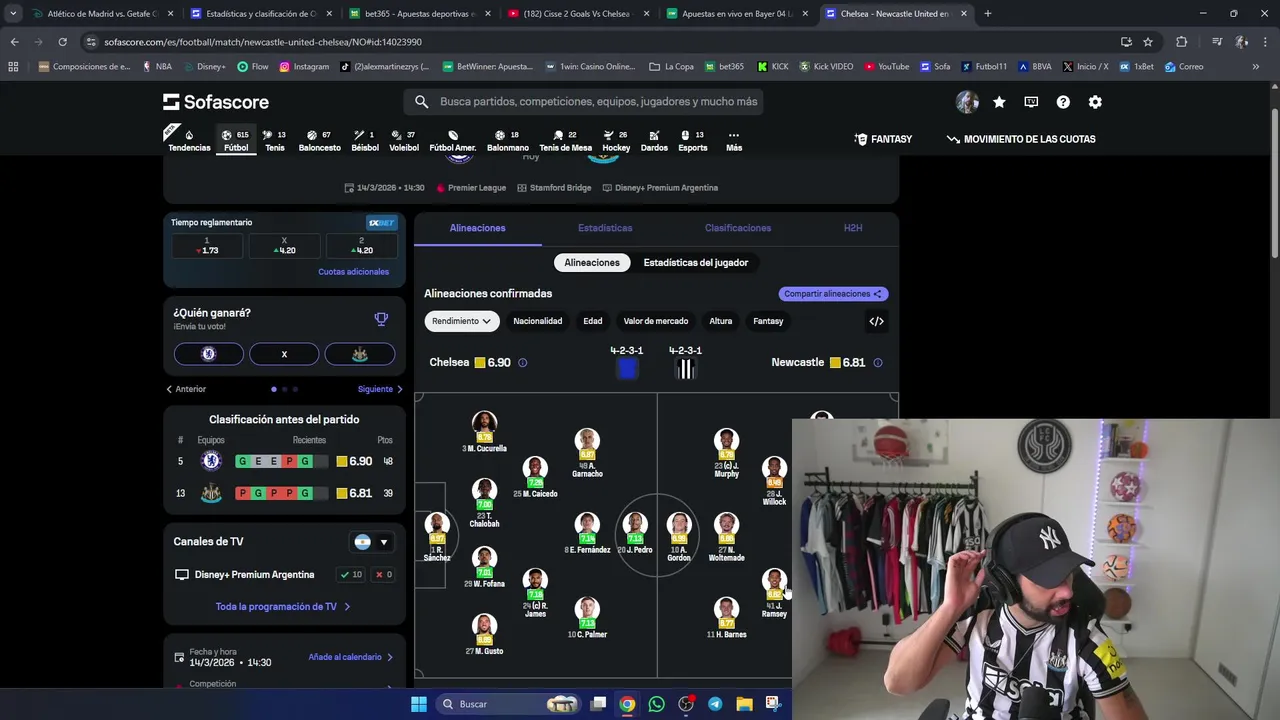Click info icon next to Newcastle rating
This screenshot has height=720, width=1280.
coord(878,363)
